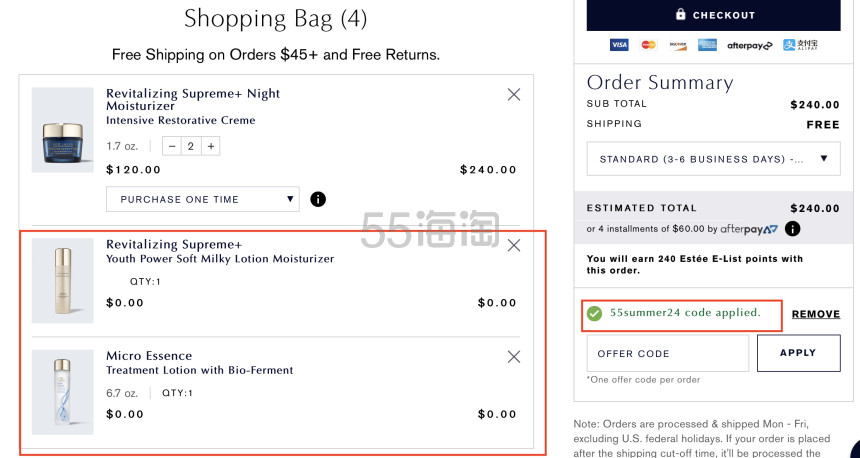
Task: Click the afterpay logo under Checkout
Action: coord(749,46)
